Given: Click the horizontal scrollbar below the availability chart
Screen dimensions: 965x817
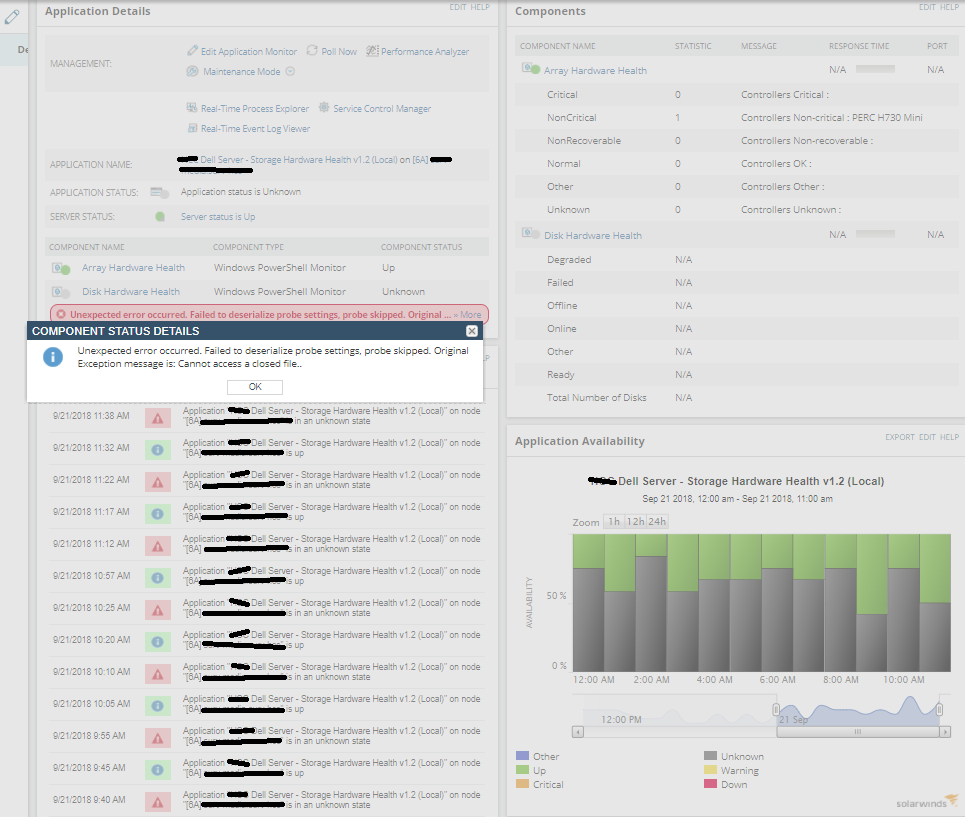Looking at the screenshot, I should (857, 733).
